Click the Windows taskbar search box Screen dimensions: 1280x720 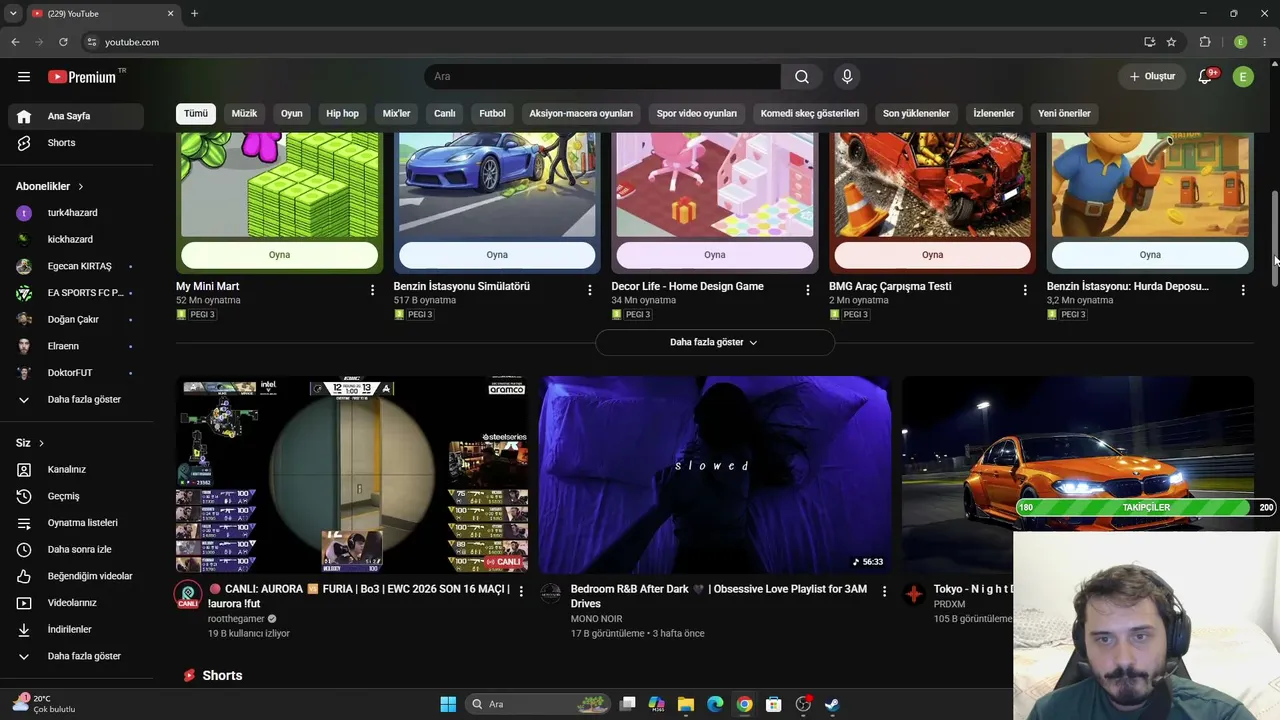pyautogui.click(x=537, y=704)
